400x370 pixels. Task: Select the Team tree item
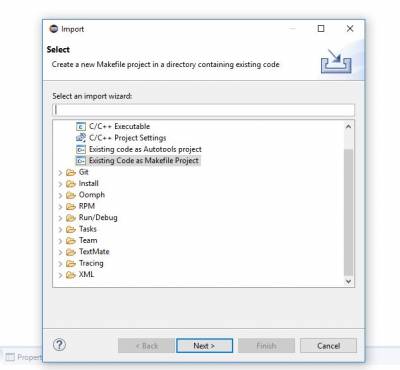pos(88,240)
